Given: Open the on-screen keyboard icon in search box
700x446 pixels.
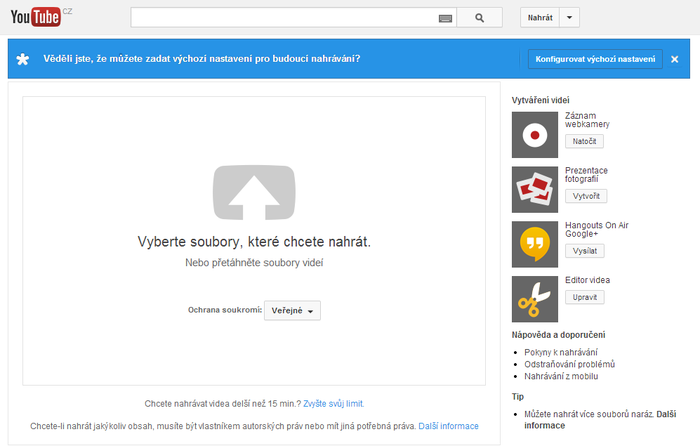Looking at the screenshot, I should [x=445, y=18].
